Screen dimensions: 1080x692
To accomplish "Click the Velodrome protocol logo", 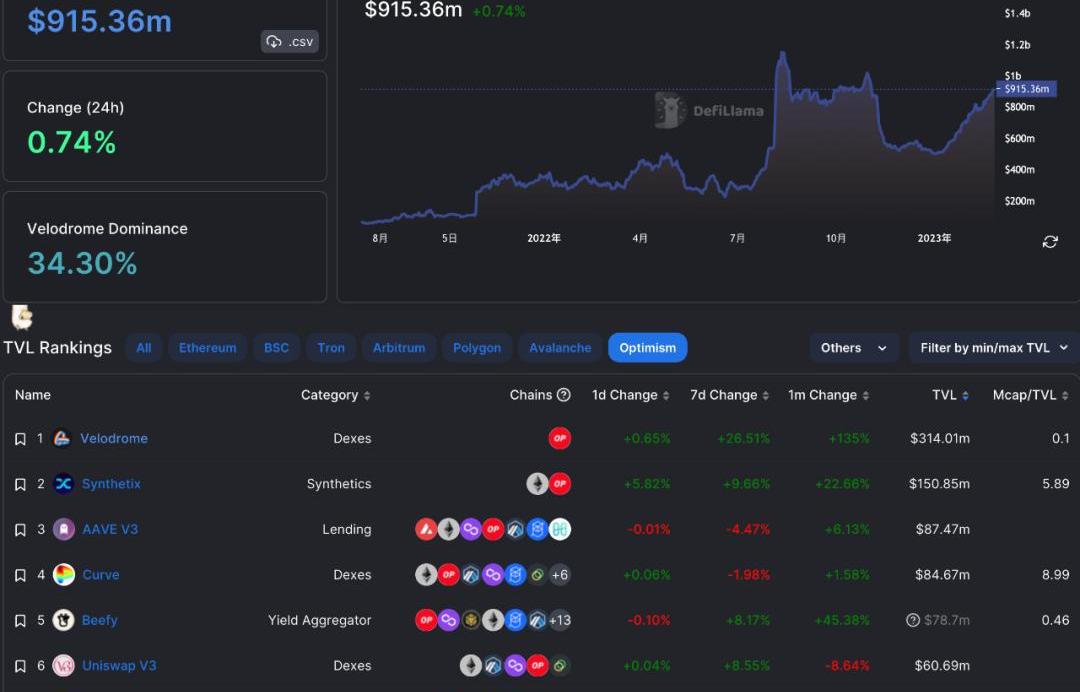I will (x=63, y=438).
